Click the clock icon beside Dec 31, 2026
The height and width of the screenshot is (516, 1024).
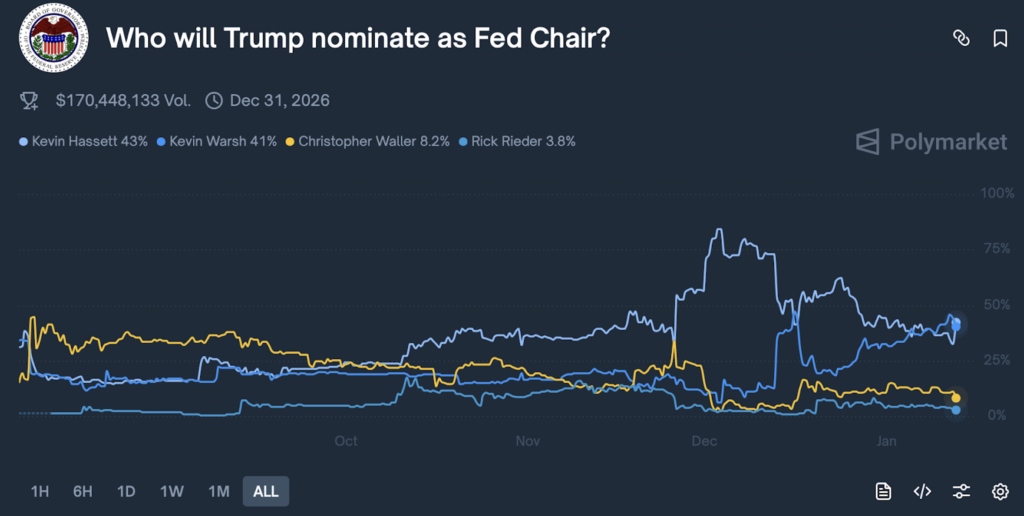214,100
